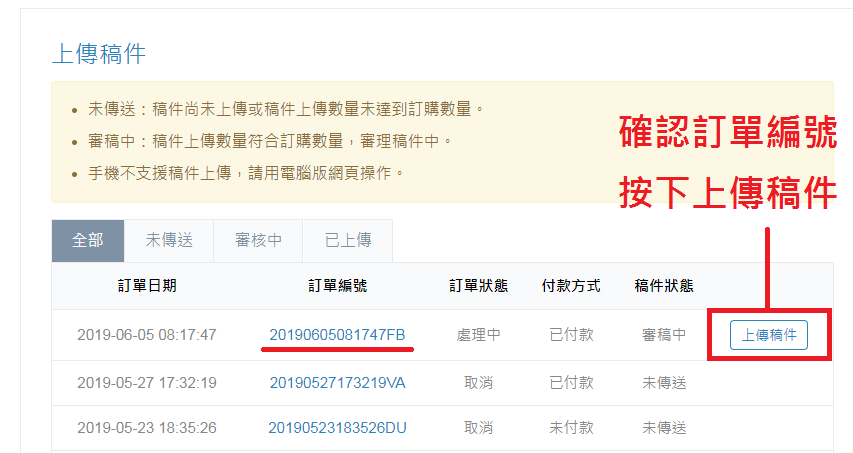
Task: Click the 上傳稿件 button in the first row
Action: click(x=768, y=335)
